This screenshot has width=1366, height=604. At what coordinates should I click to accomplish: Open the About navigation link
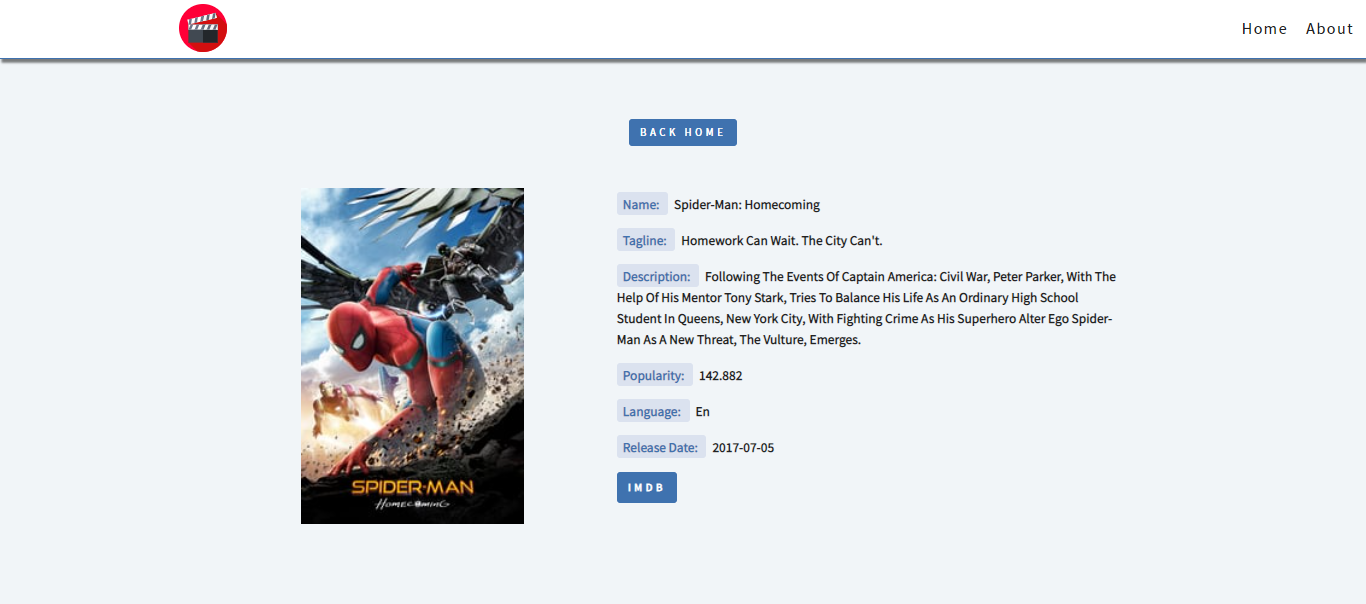click(1329, 29)
